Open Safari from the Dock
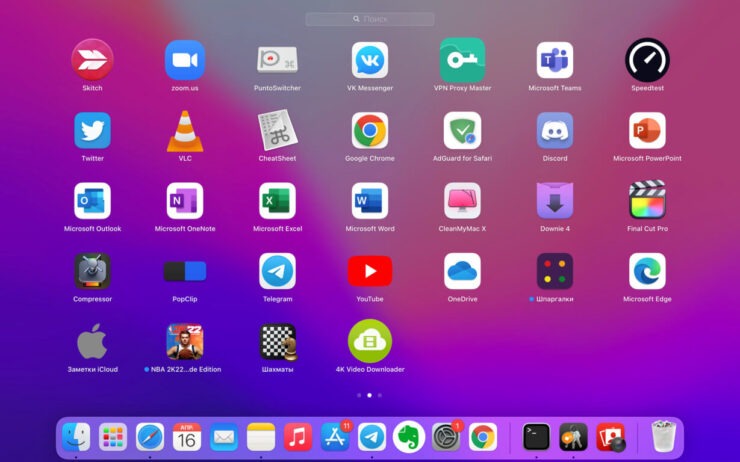The width and height of the screenshot is (740, 462). click(150, 437)
